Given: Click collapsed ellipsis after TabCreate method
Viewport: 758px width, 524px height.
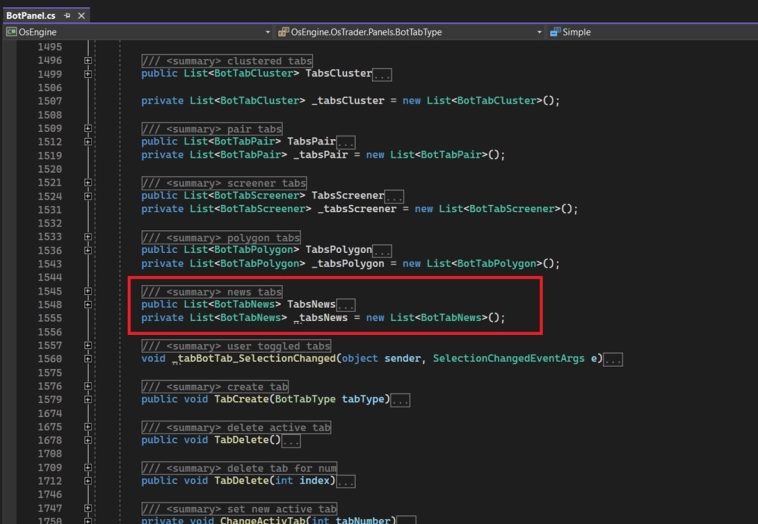Looking at the screenshot, I should click(400, 401).
